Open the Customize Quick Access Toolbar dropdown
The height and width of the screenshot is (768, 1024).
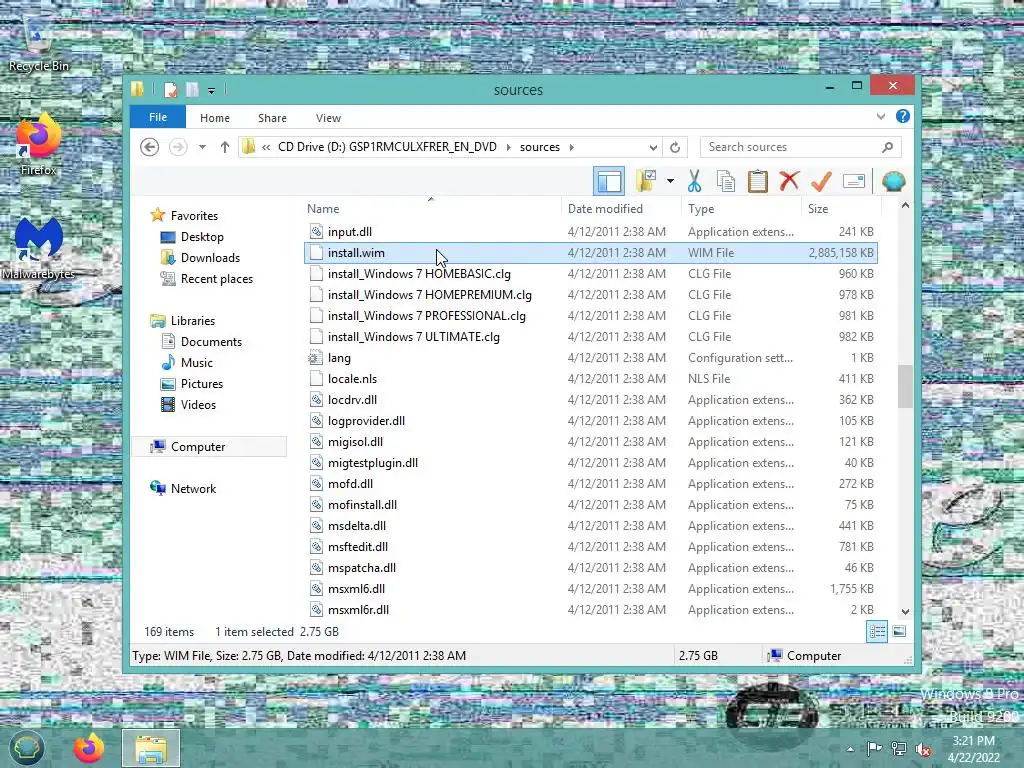pyautogui.click(x=211, y=90)
